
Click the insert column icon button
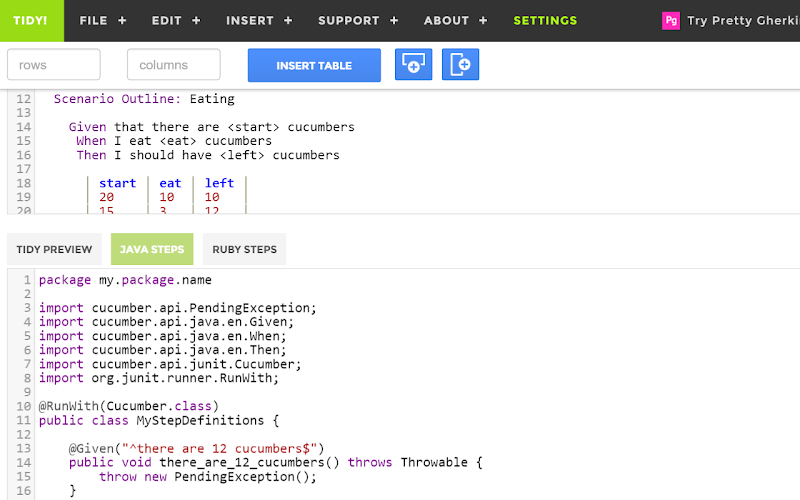[460, 64]
